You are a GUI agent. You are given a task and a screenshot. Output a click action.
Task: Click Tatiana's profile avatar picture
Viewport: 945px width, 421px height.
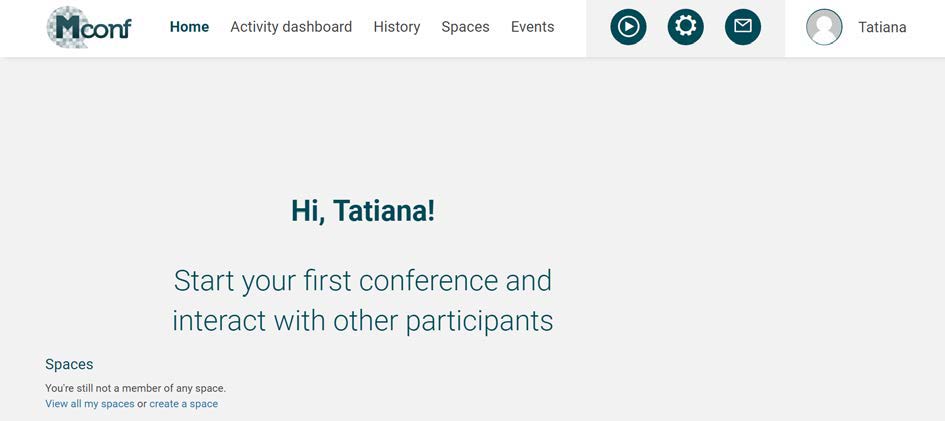click(x=824, y=27)
